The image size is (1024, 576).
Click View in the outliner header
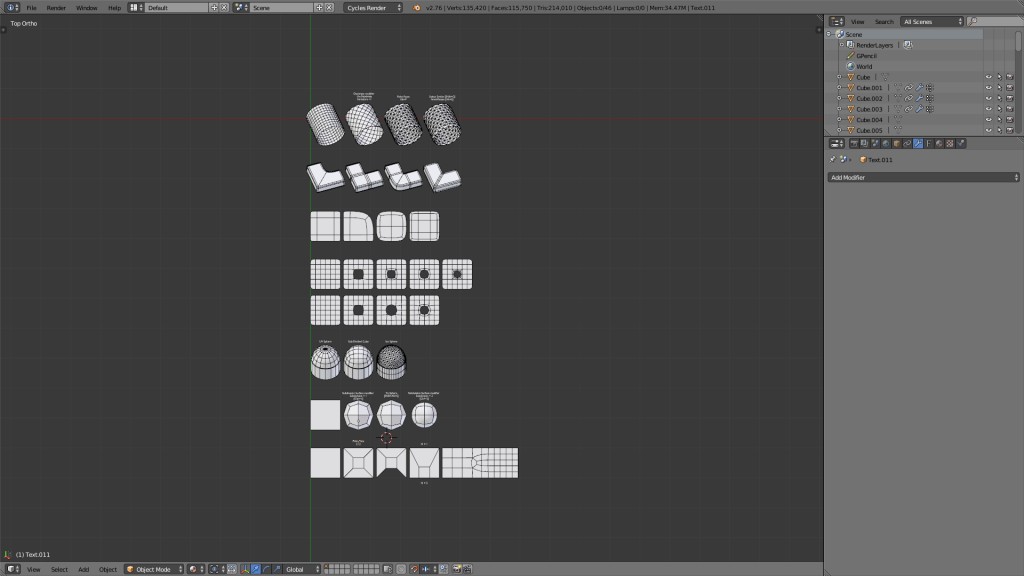tap(858, 21)
